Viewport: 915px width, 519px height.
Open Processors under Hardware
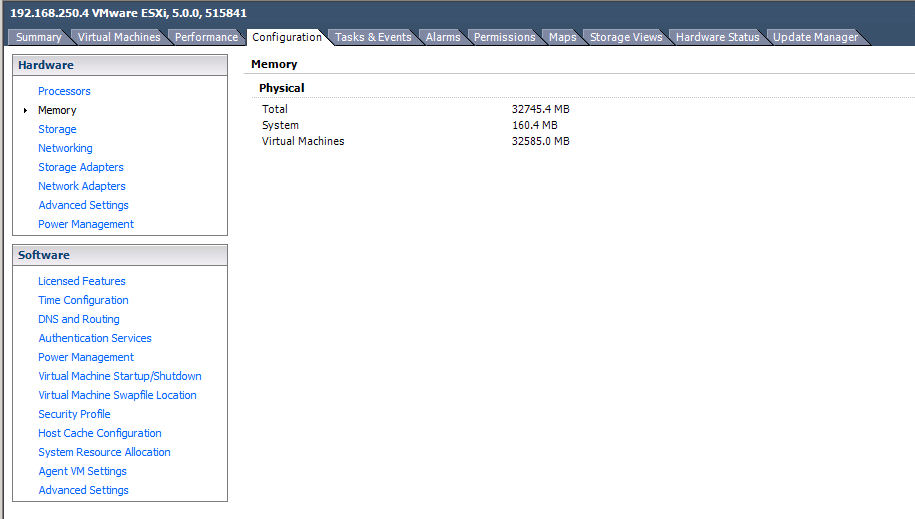point(64,91)
